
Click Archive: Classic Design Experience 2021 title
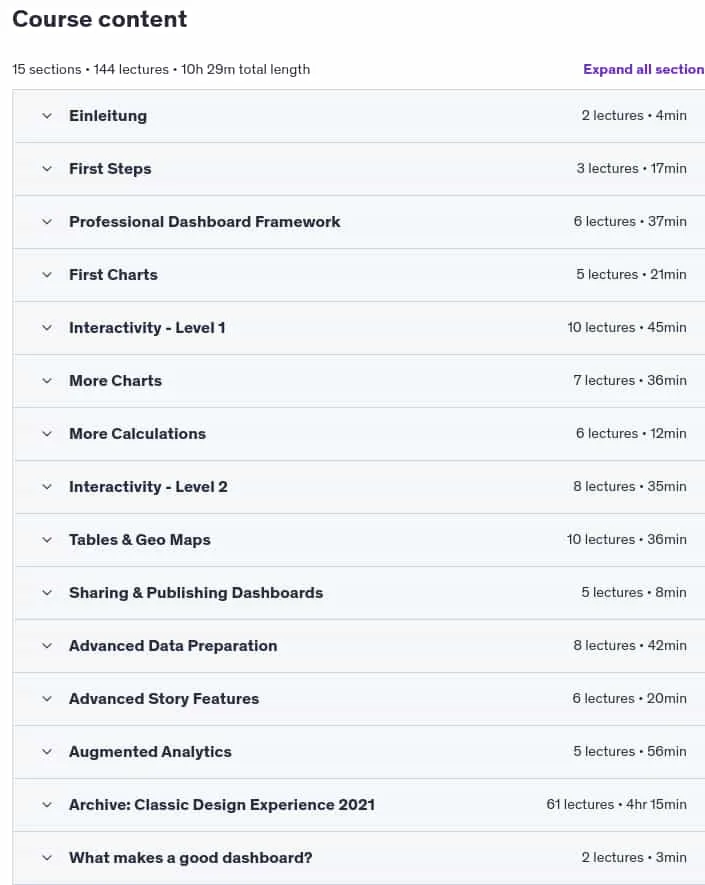[x=222, y=805]
